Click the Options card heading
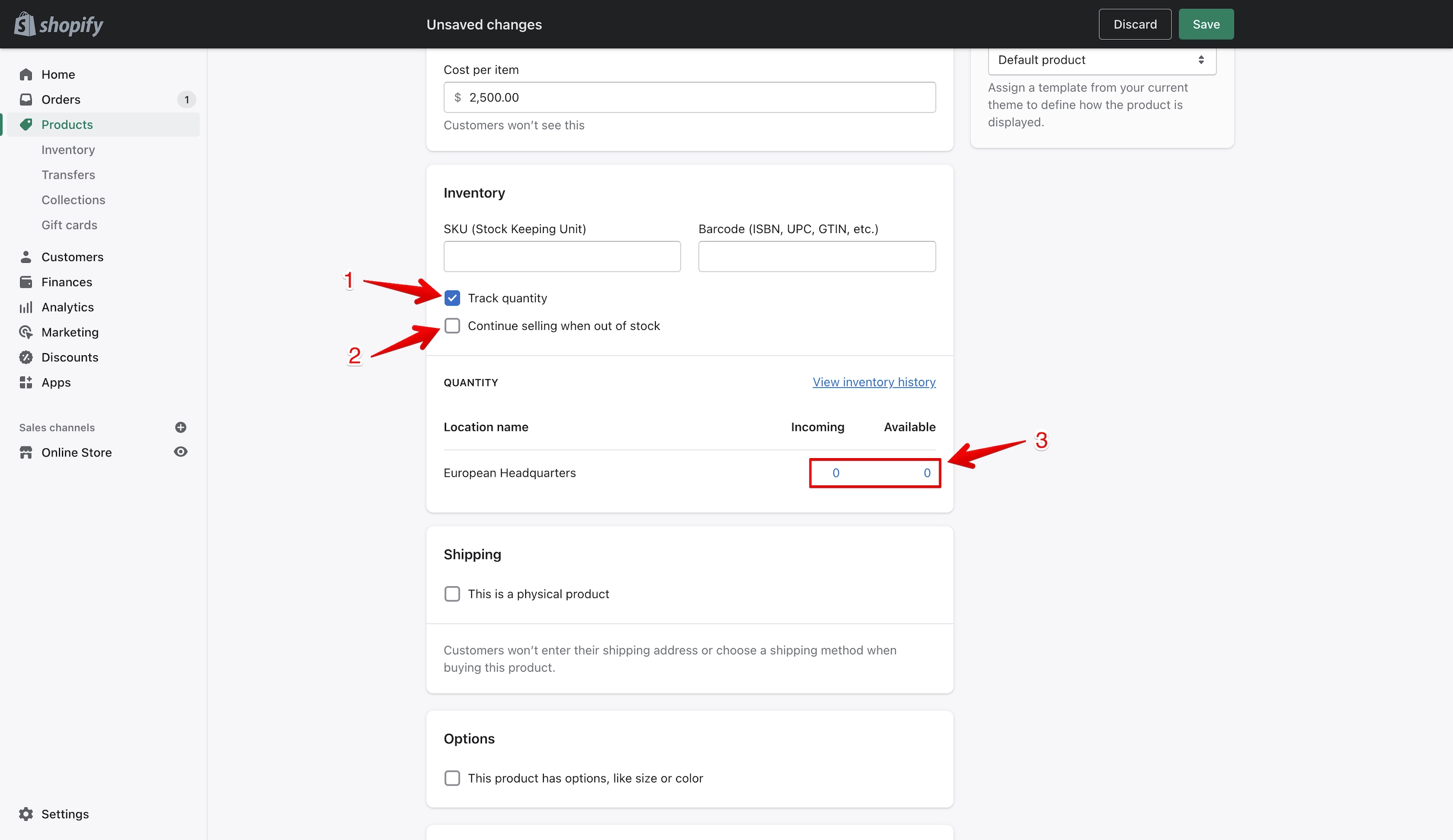1453x840 pixels. coord(469,739)
